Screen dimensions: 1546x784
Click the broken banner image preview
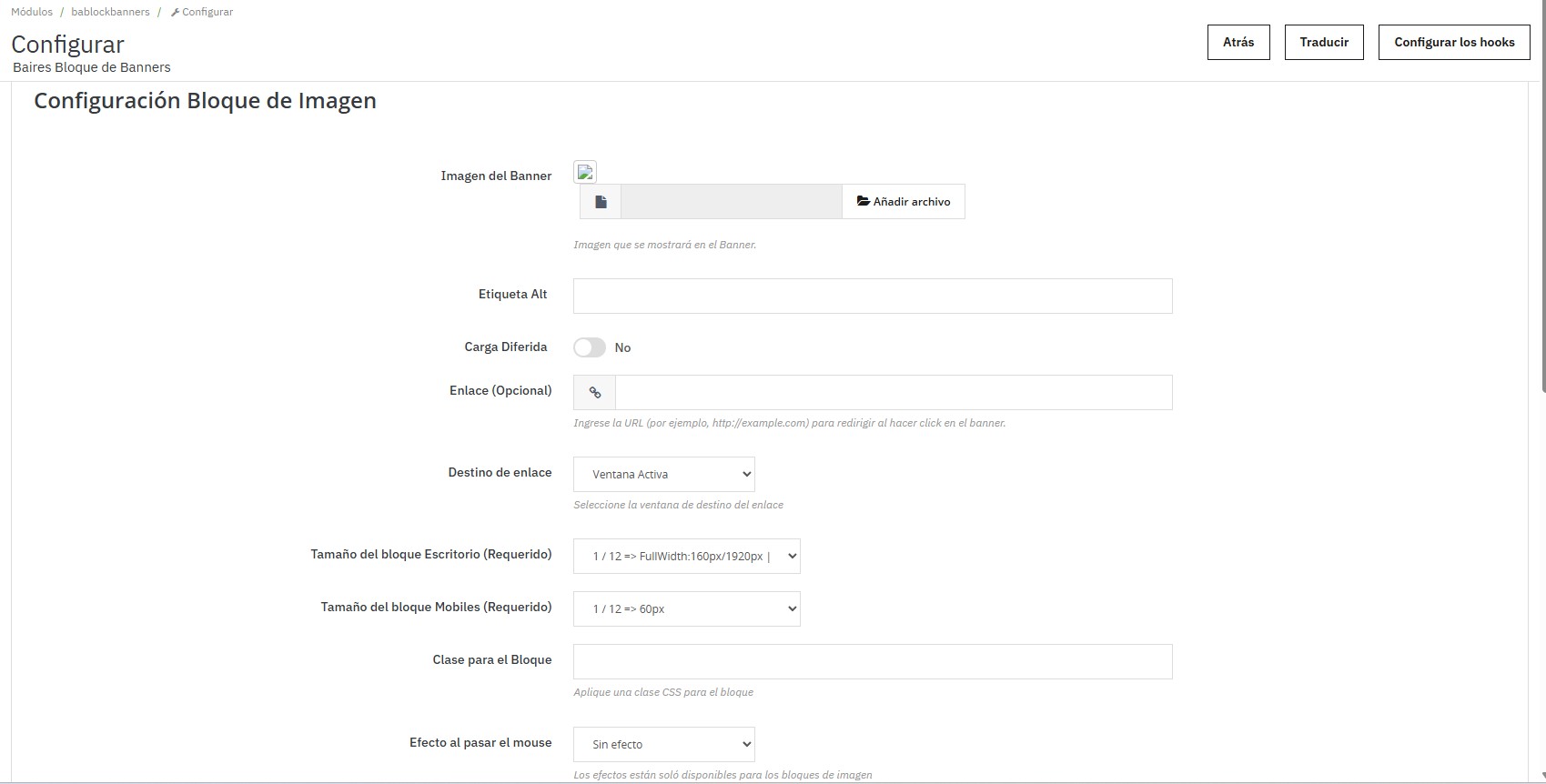(585, 172)
